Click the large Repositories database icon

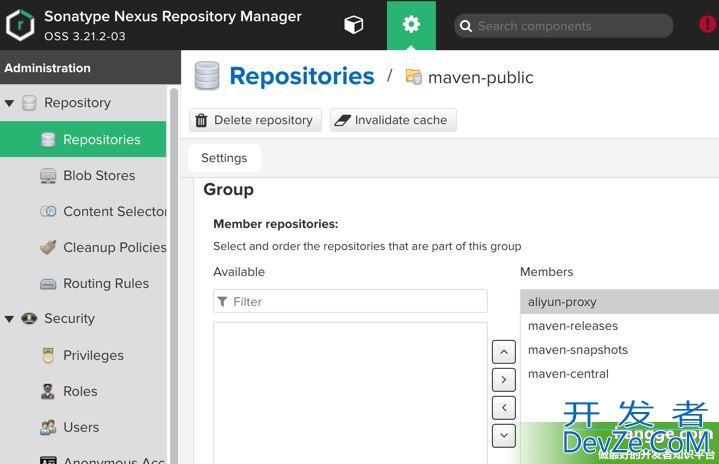207,76
